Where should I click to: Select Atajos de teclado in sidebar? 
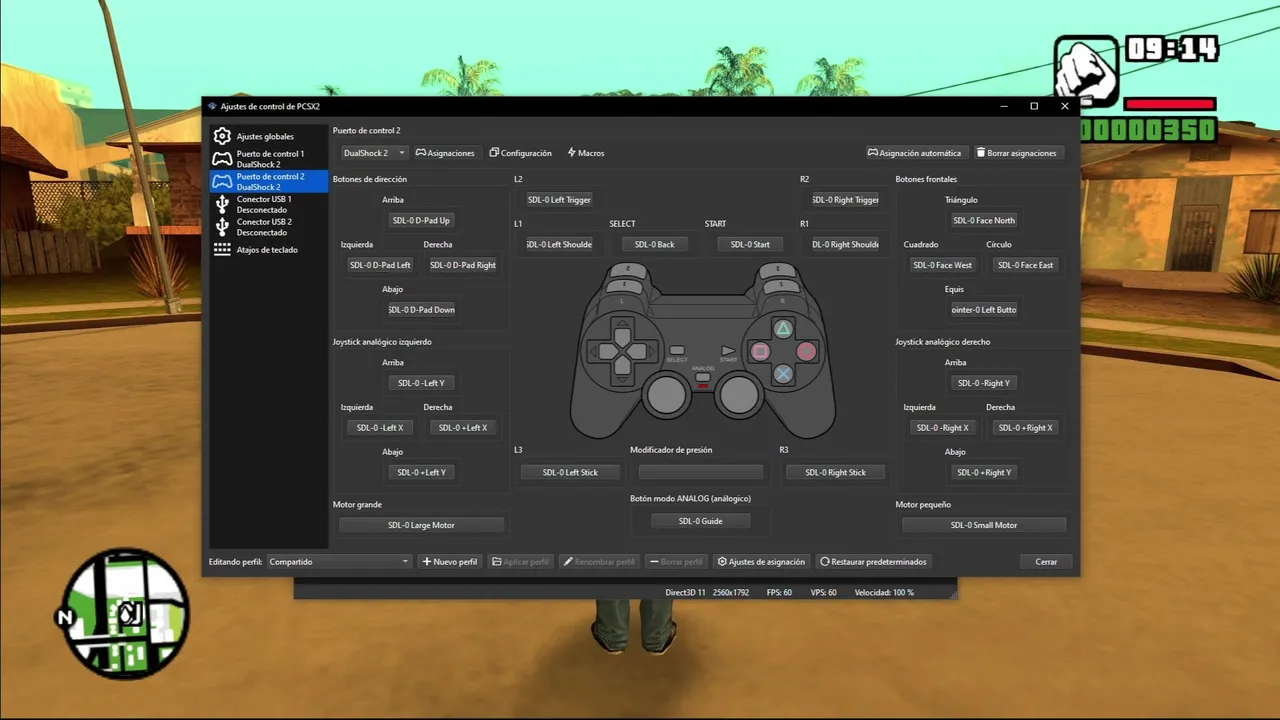269,250
